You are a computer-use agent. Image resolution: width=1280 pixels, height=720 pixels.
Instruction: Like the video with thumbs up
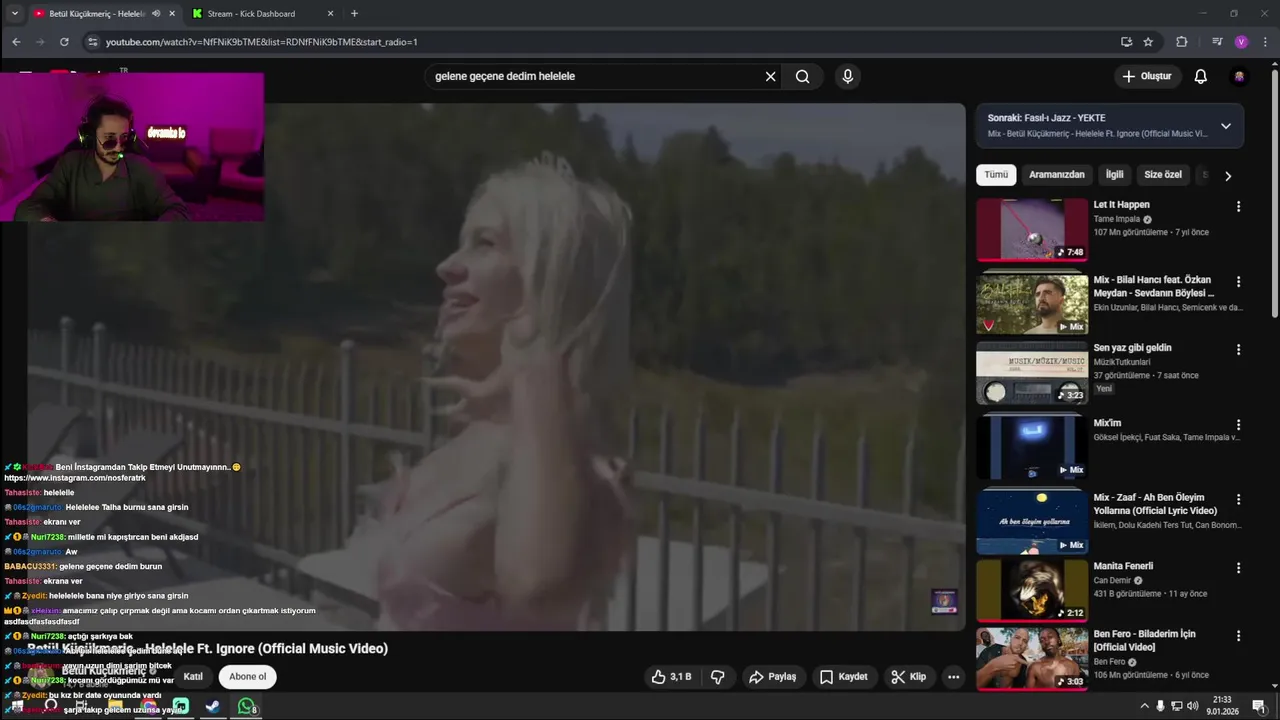[671, 677]
